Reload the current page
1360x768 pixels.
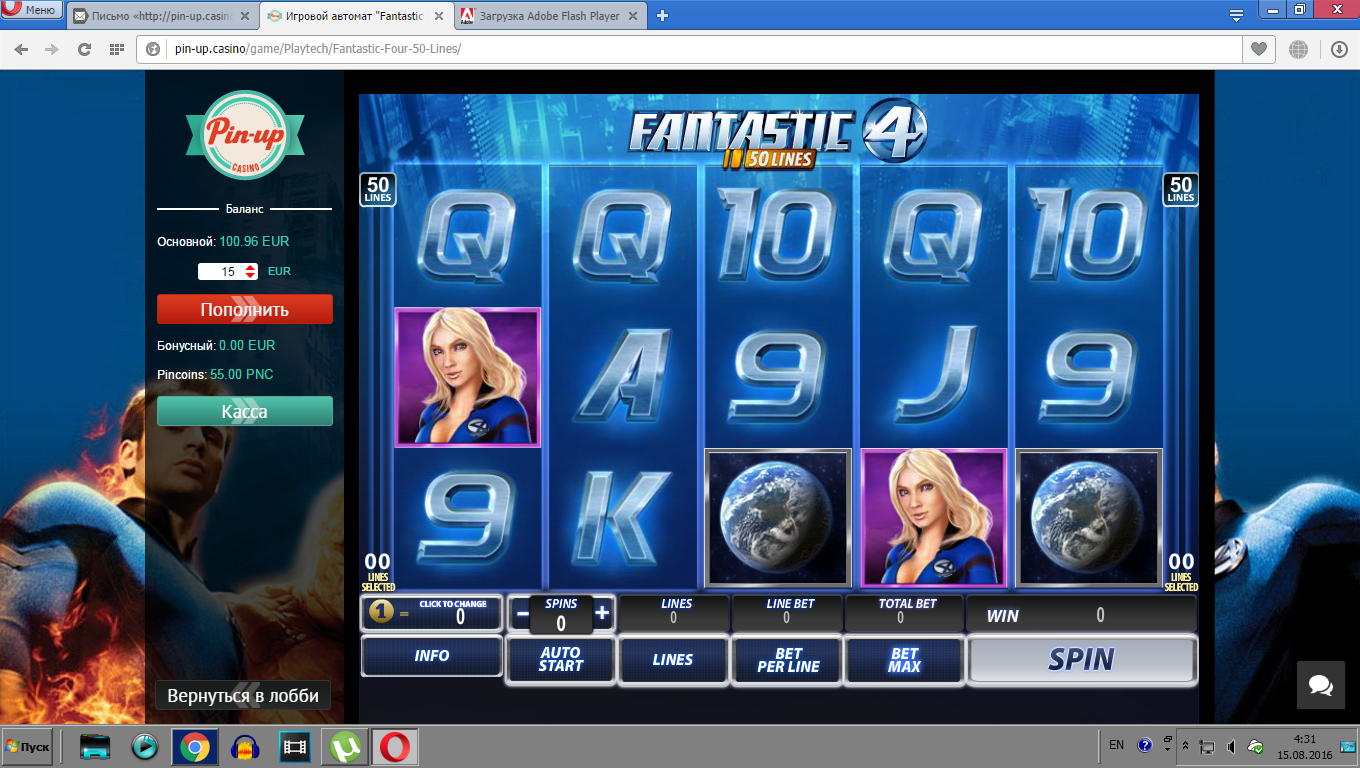[84, 49]
